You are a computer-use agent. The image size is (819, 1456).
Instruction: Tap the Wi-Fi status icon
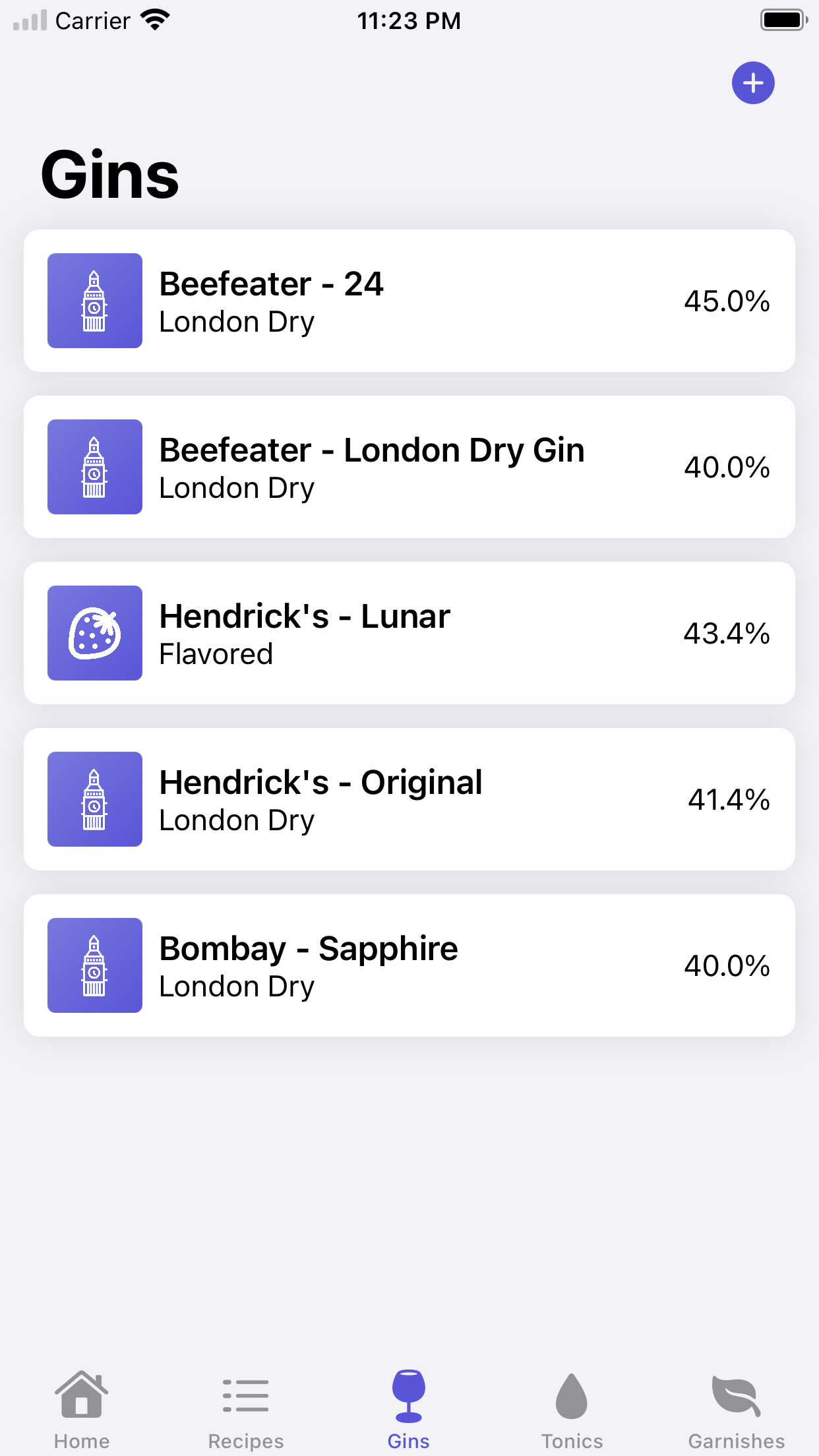[155, 20]
